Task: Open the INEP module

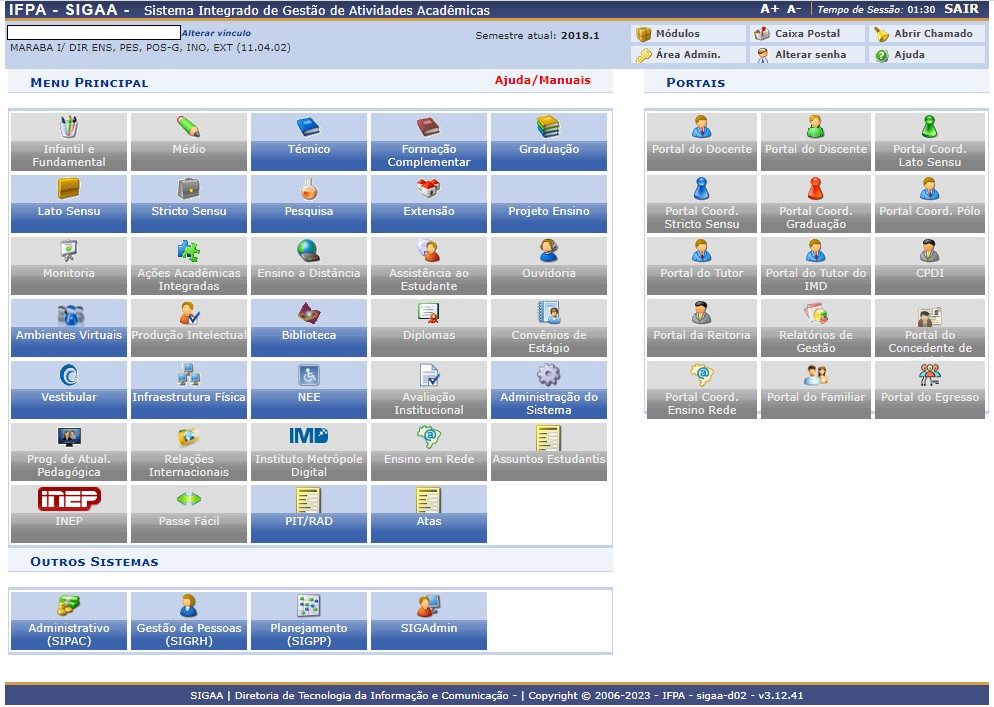Action: click(x=68, y=514)
